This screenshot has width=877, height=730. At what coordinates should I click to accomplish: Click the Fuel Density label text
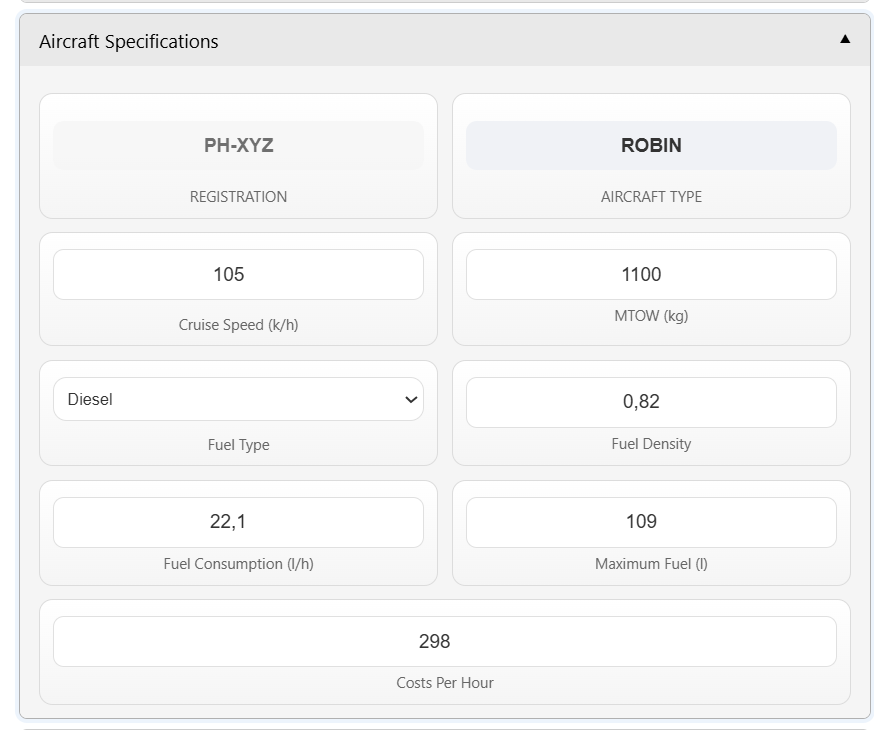pyautogui.click(x=651, y=444)
